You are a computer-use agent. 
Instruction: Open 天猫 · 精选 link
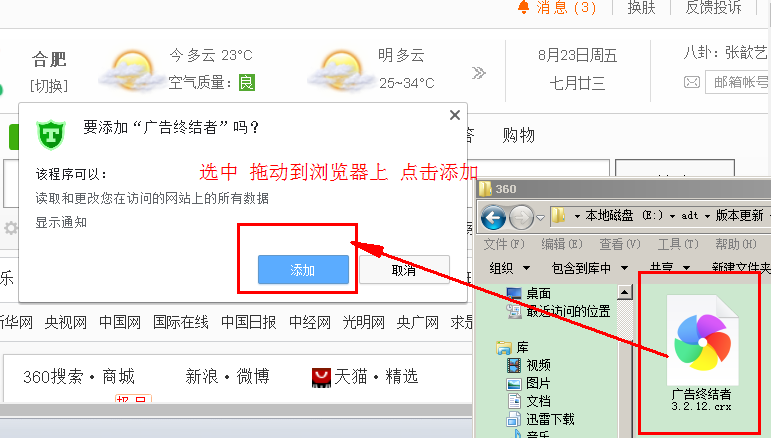point(376,377)
